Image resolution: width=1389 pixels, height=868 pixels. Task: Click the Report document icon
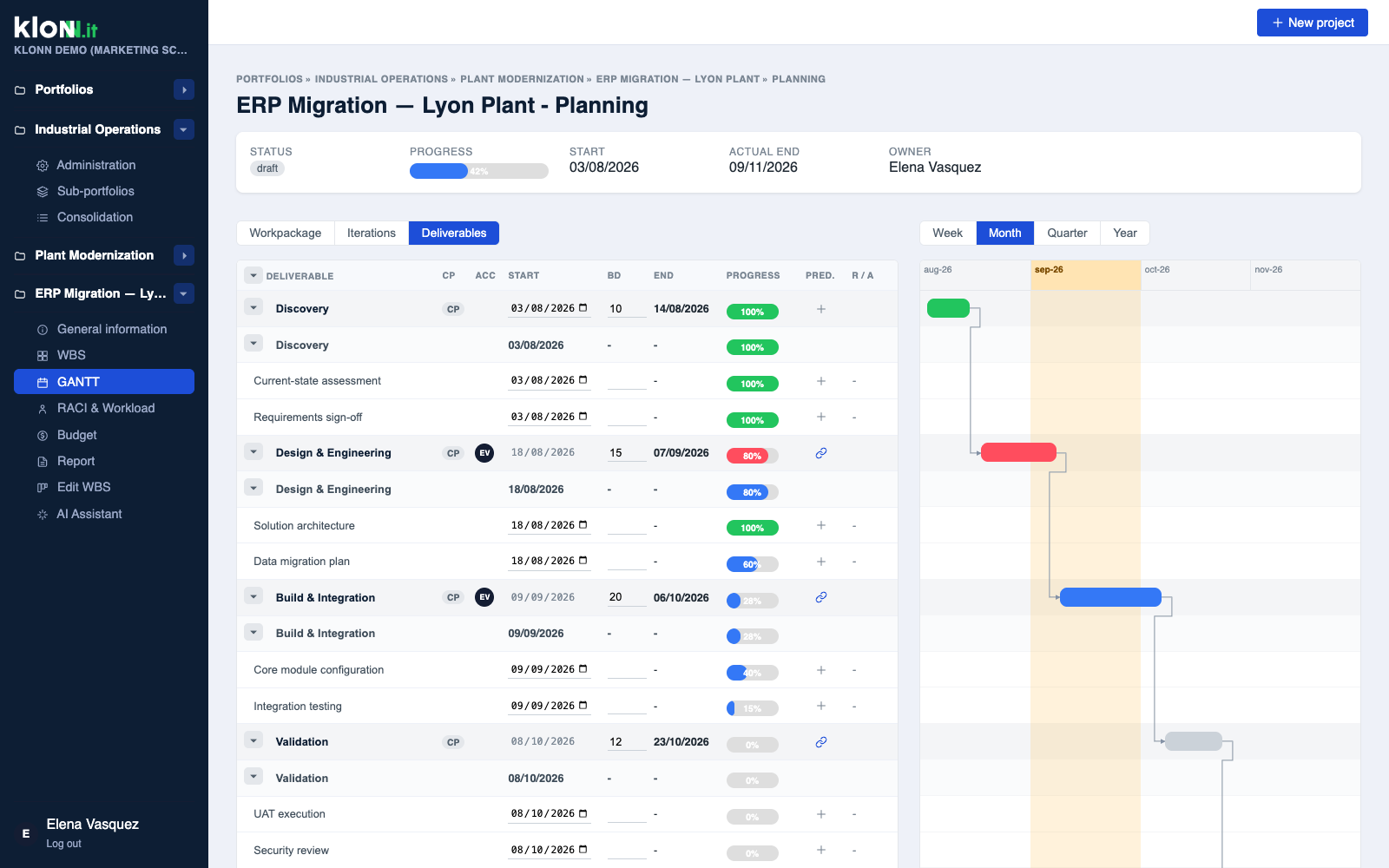tap(42, 462)
